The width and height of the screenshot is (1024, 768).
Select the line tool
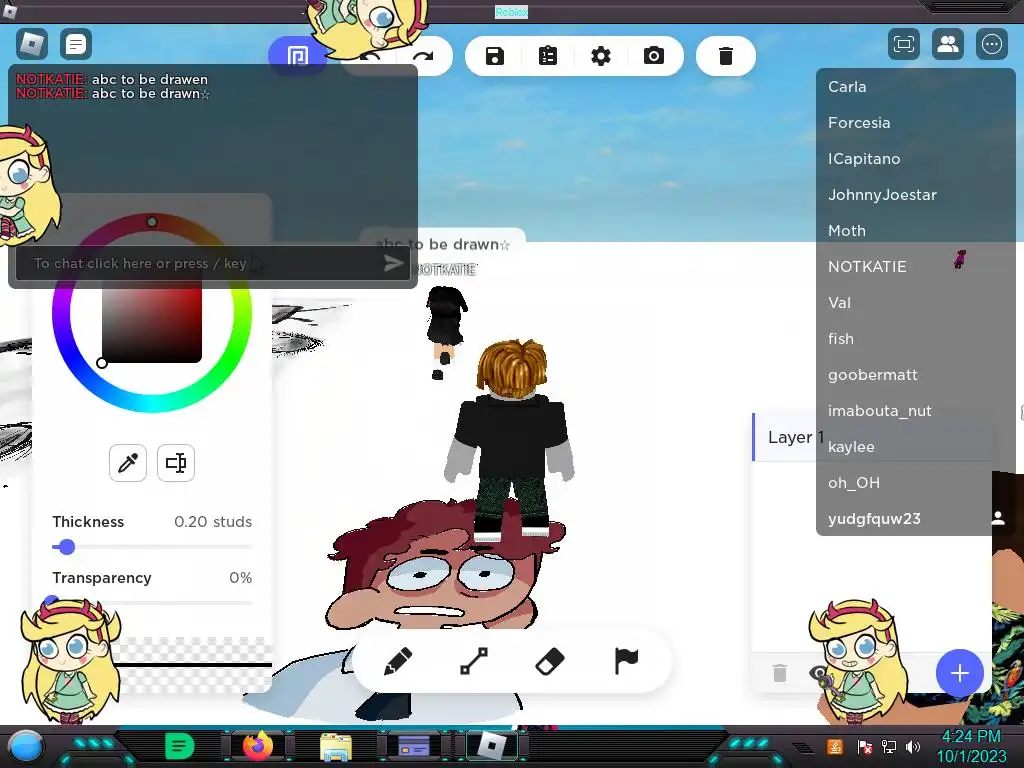[x=474, y=661]
